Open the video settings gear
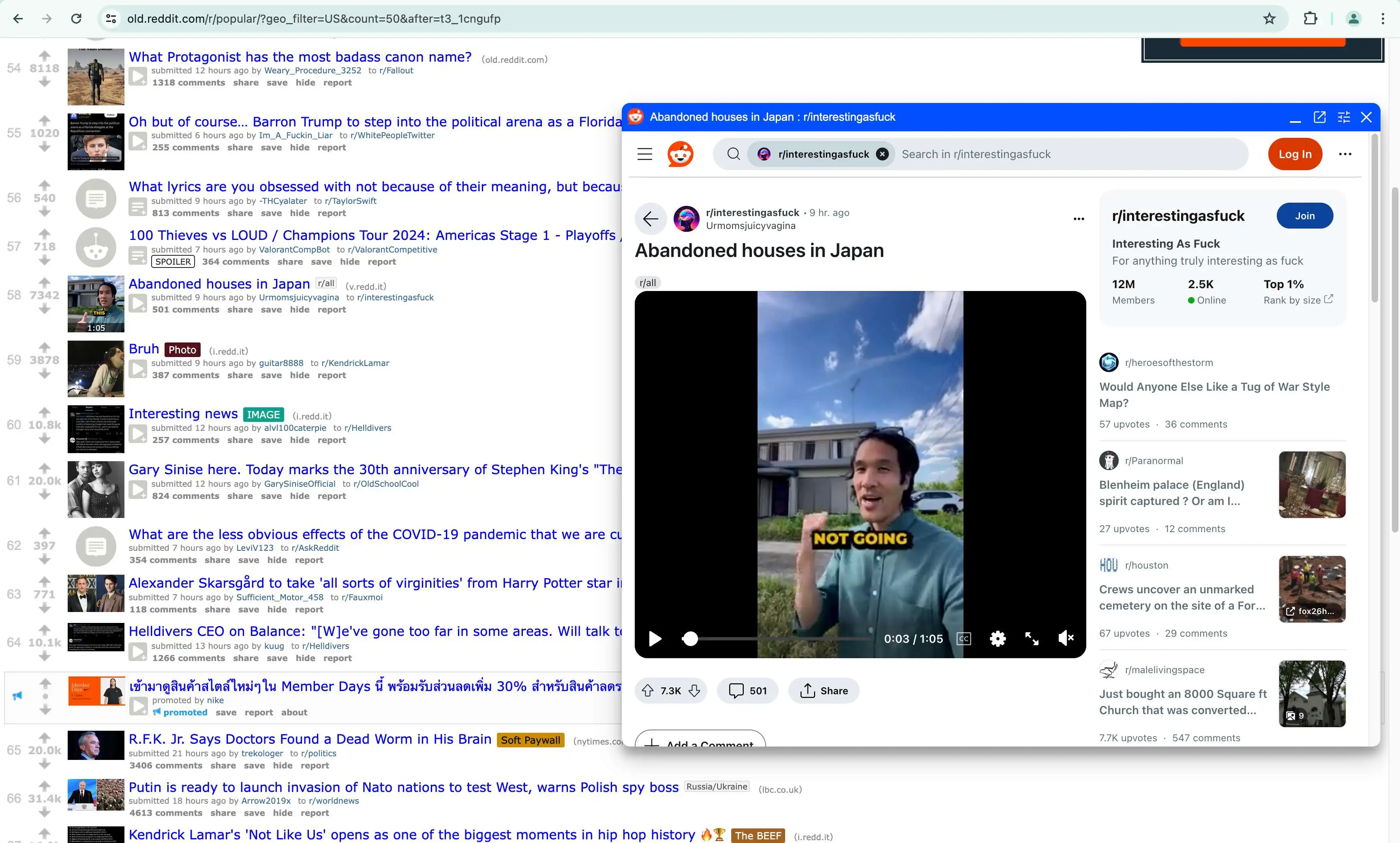The image size is (1400, 843). pos(998,638)
